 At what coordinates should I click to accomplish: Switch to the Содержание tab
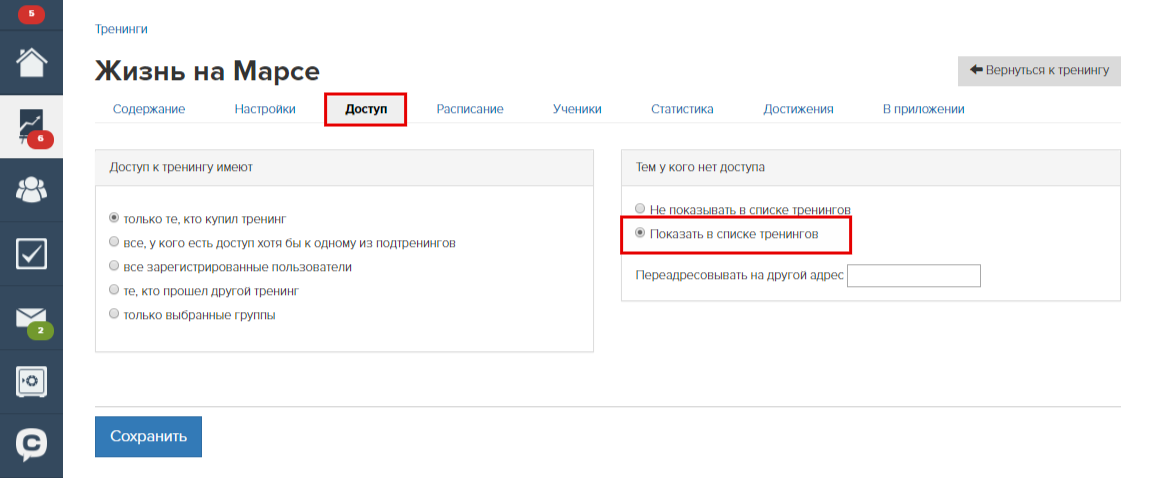(149, 109)
